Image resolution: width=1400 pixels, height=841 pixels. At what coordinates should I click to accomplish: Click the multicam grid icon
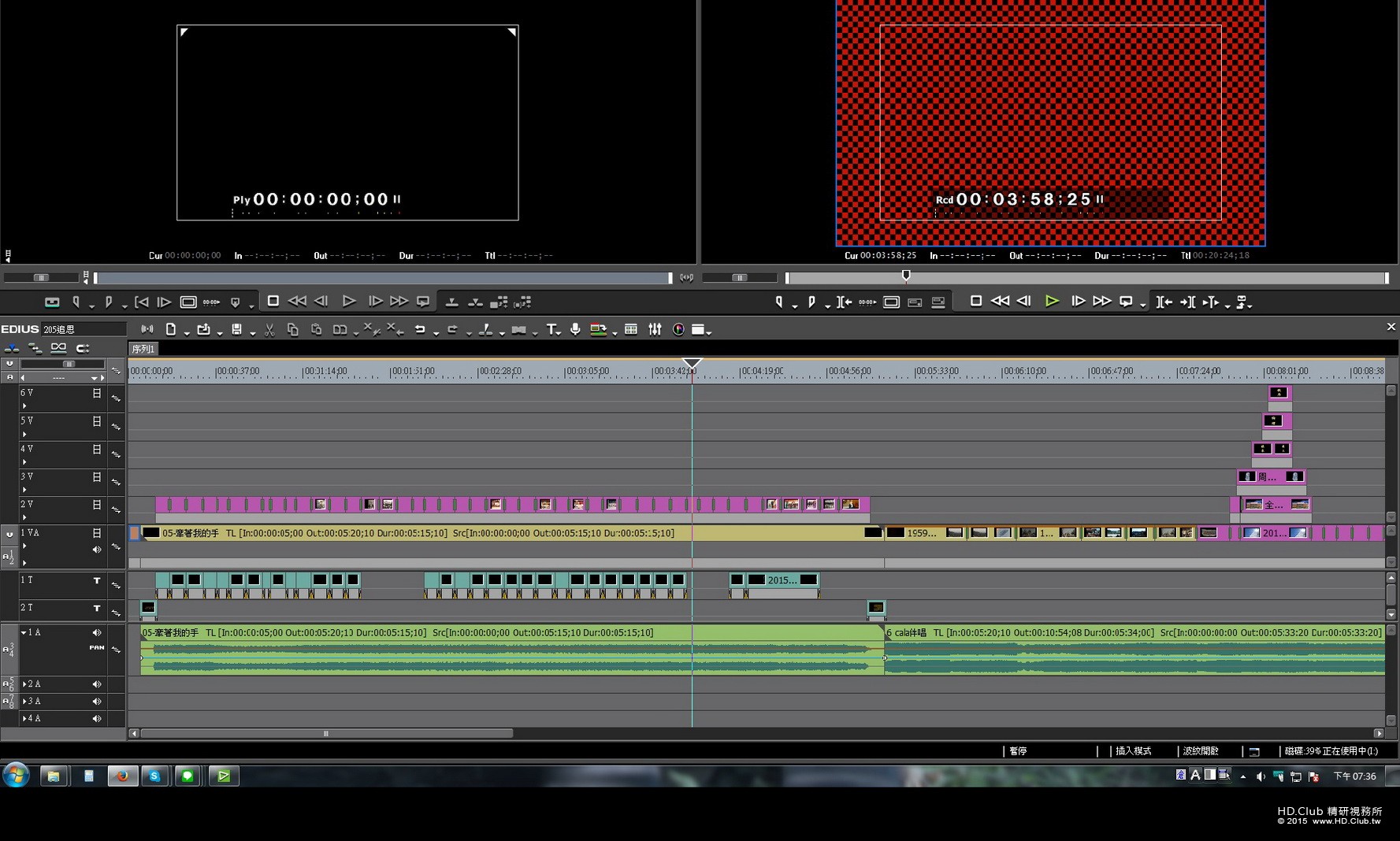coord(630,330)
